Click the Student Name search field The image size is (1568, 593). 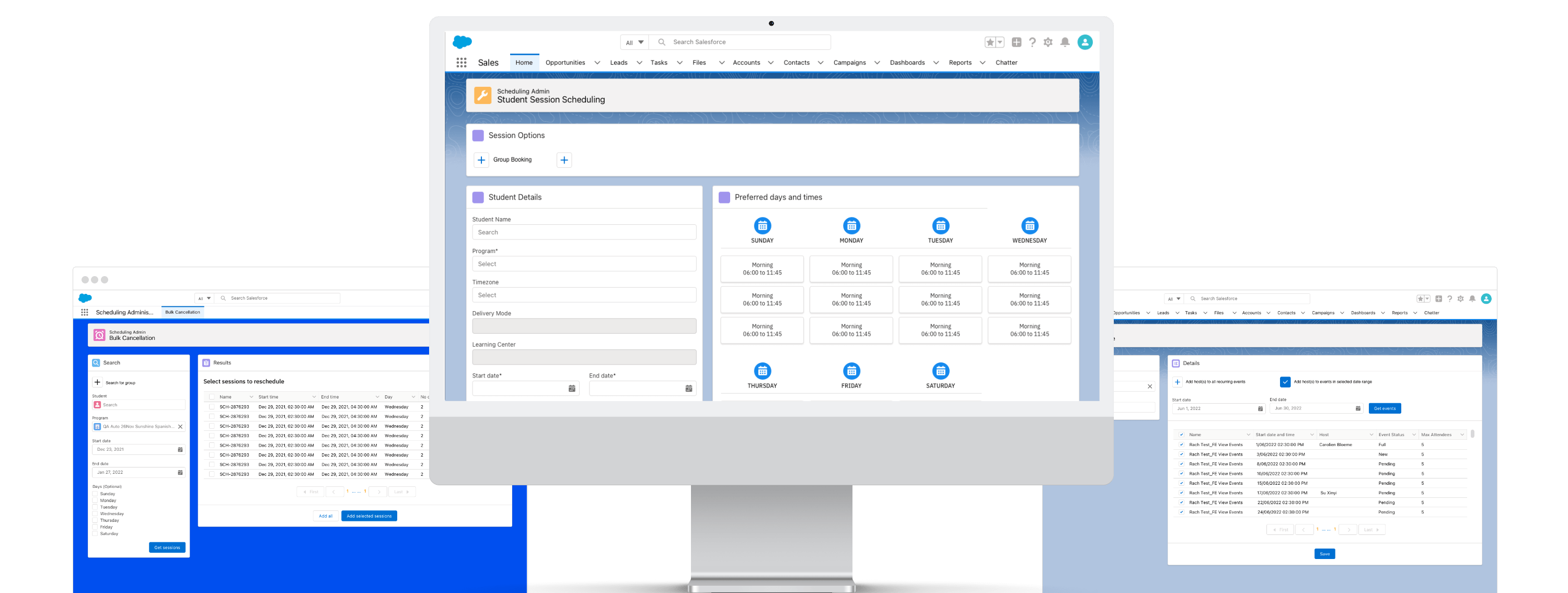coord(584,232)
